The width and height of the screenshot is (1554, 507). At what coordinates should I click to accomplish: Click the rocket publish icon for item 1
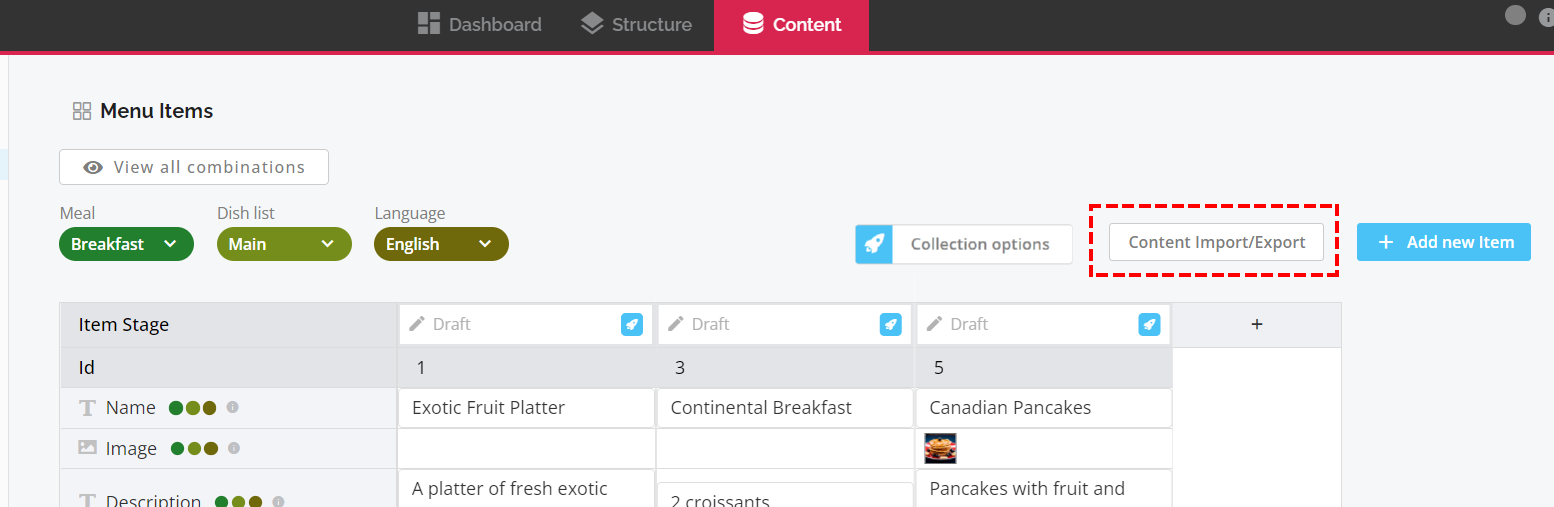[631, 324]
